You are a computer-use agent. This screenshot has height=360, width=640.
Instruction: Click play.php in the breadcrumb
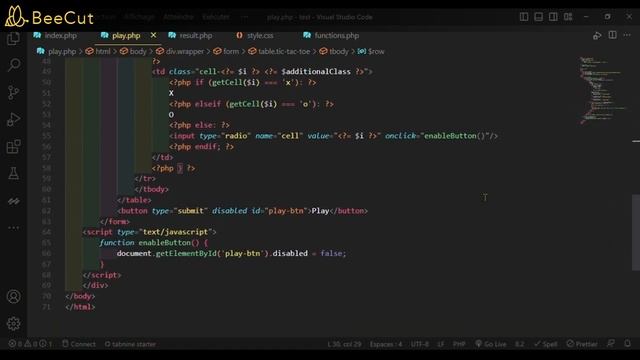pyautogui.click(x=62, y=51)
